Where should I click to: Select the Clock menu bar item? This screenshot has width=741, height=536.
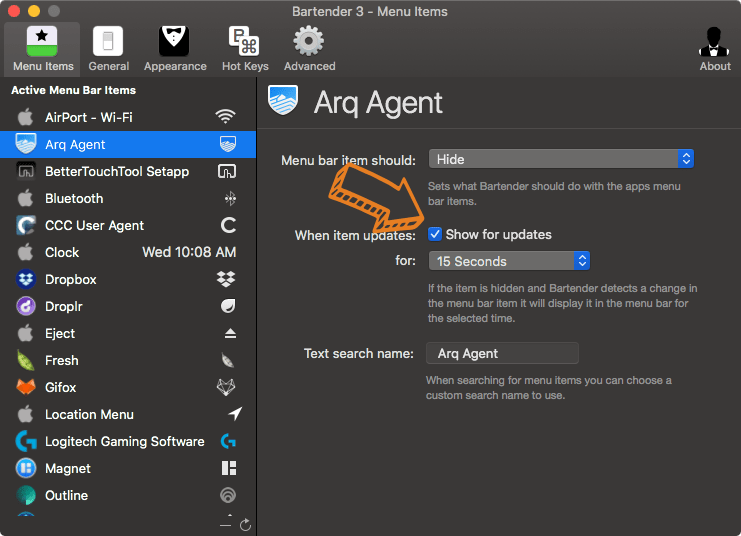tap(128, 252)
